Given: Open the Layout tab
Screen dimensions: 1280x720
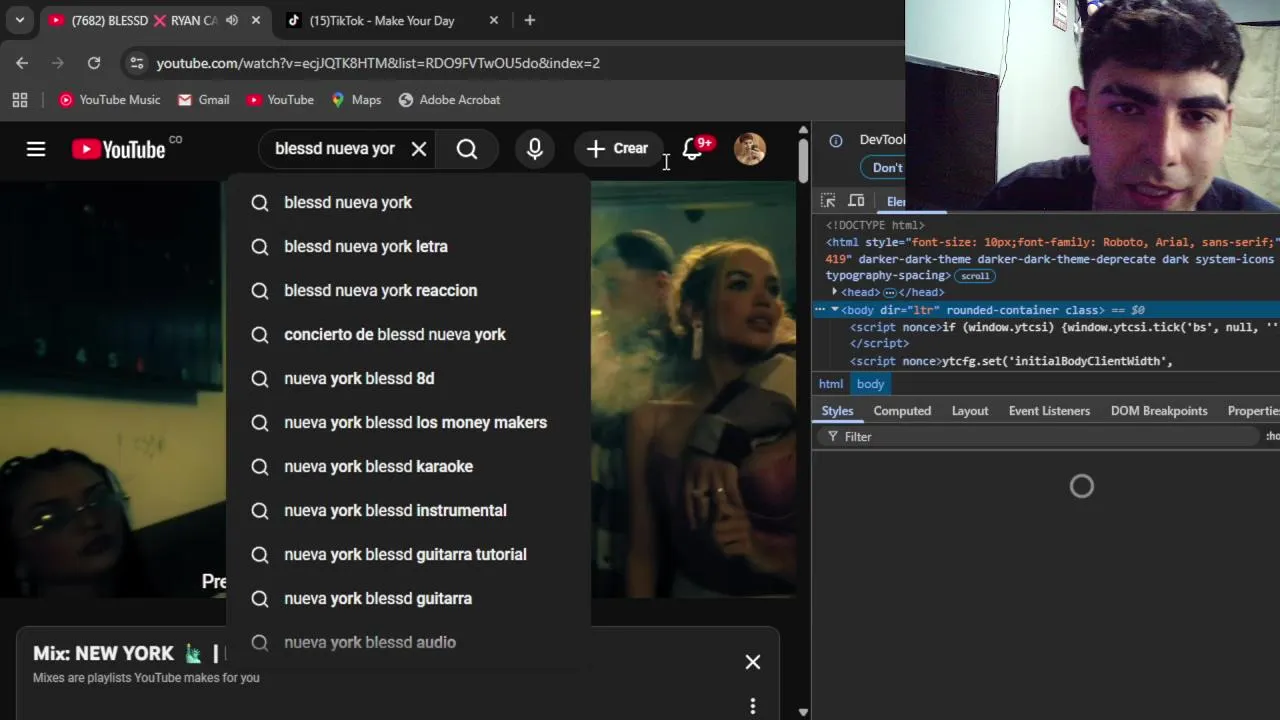Looking at the screenshot, I should click(970, 411).
